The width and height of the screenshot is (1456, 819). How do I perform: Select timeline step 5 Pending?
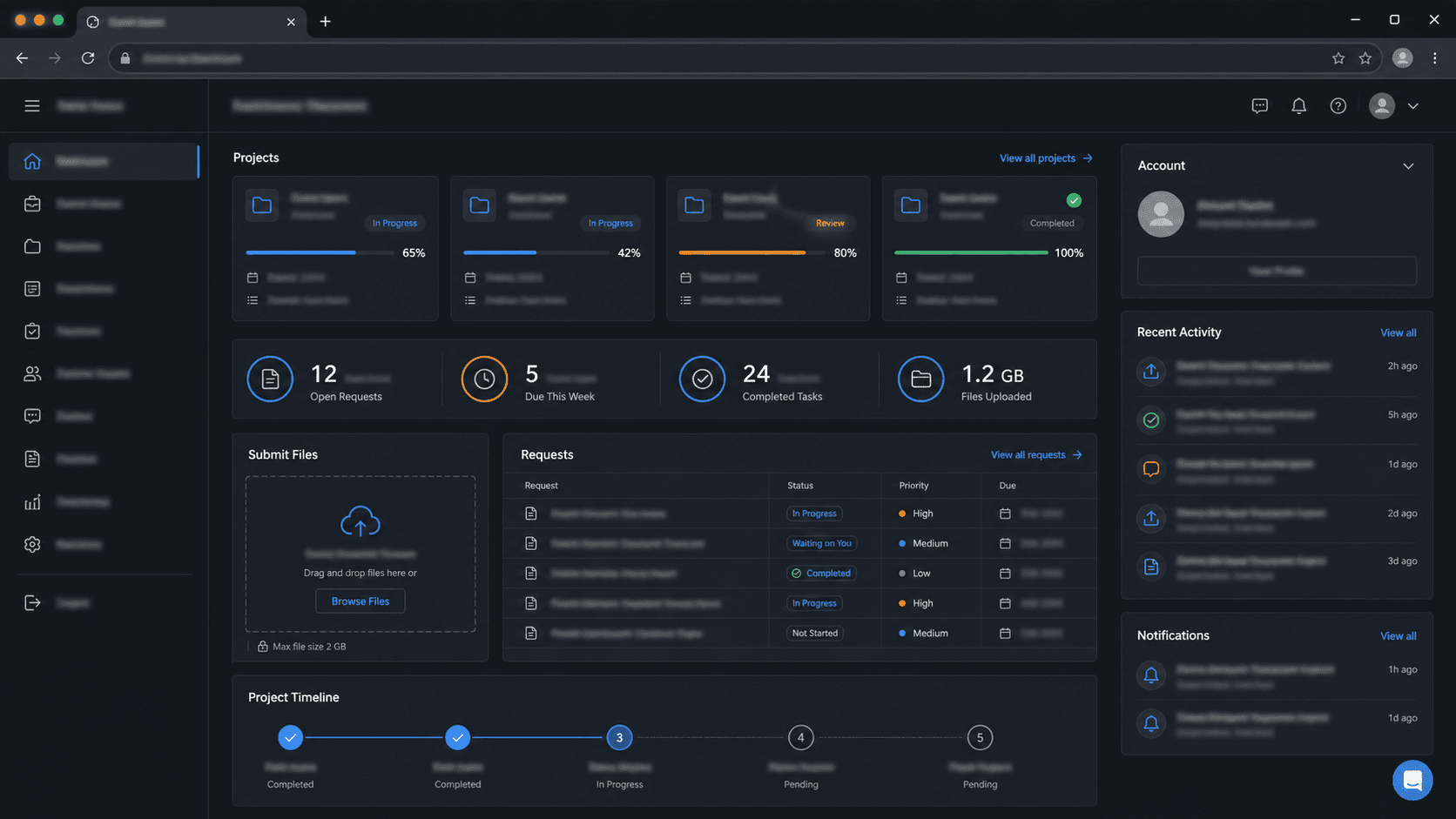coord(980,738)
